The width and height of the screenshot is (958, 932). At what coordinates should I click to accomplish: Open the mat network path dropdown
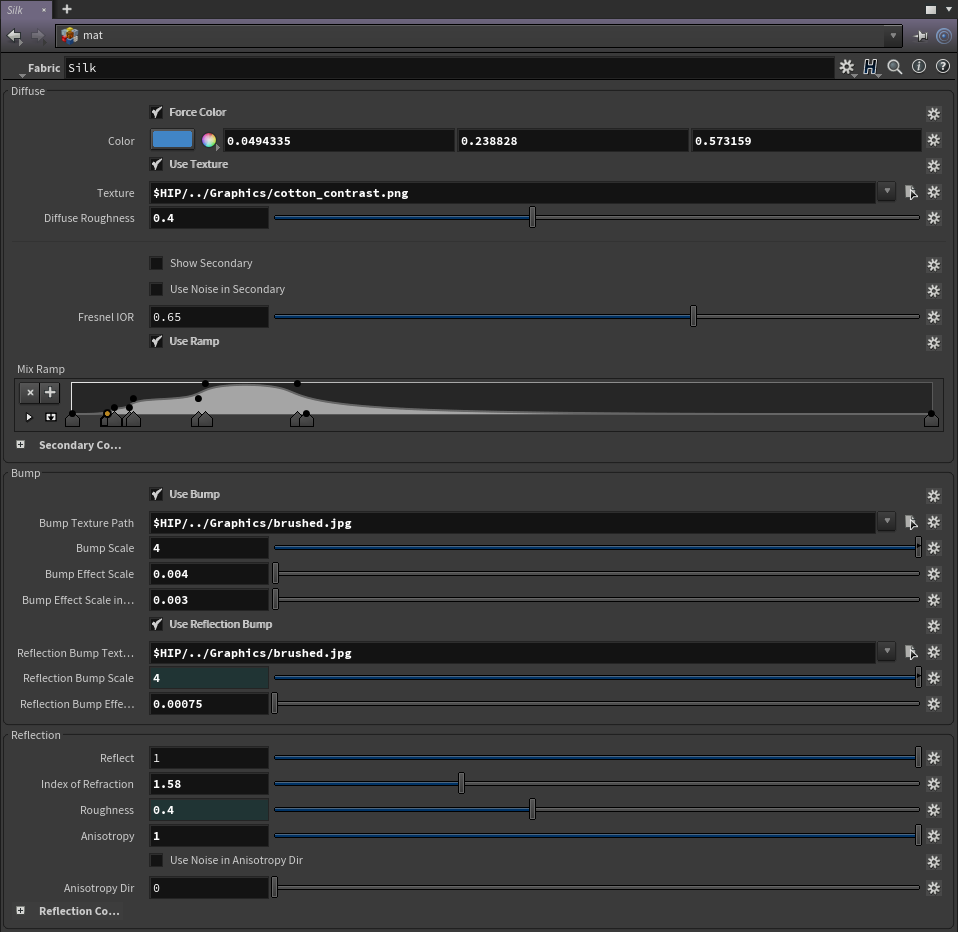[x=893, y=36]
